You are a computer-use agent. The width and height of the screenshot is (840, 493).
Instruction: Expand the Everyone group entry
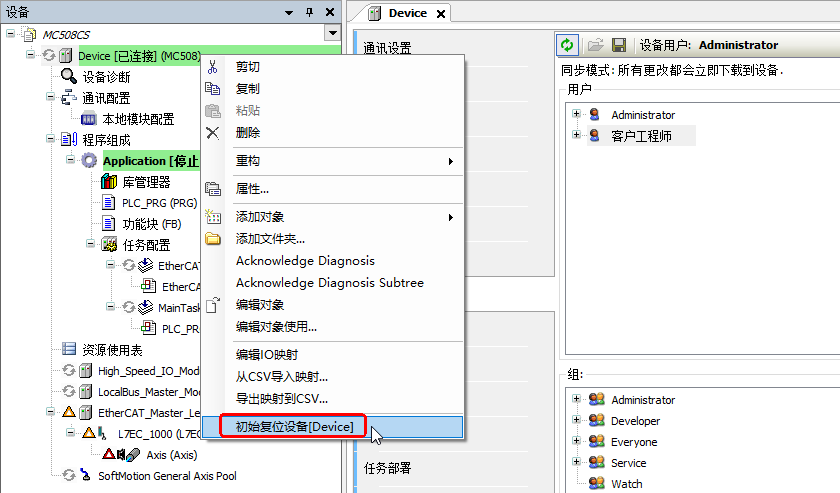pos(576,440)
